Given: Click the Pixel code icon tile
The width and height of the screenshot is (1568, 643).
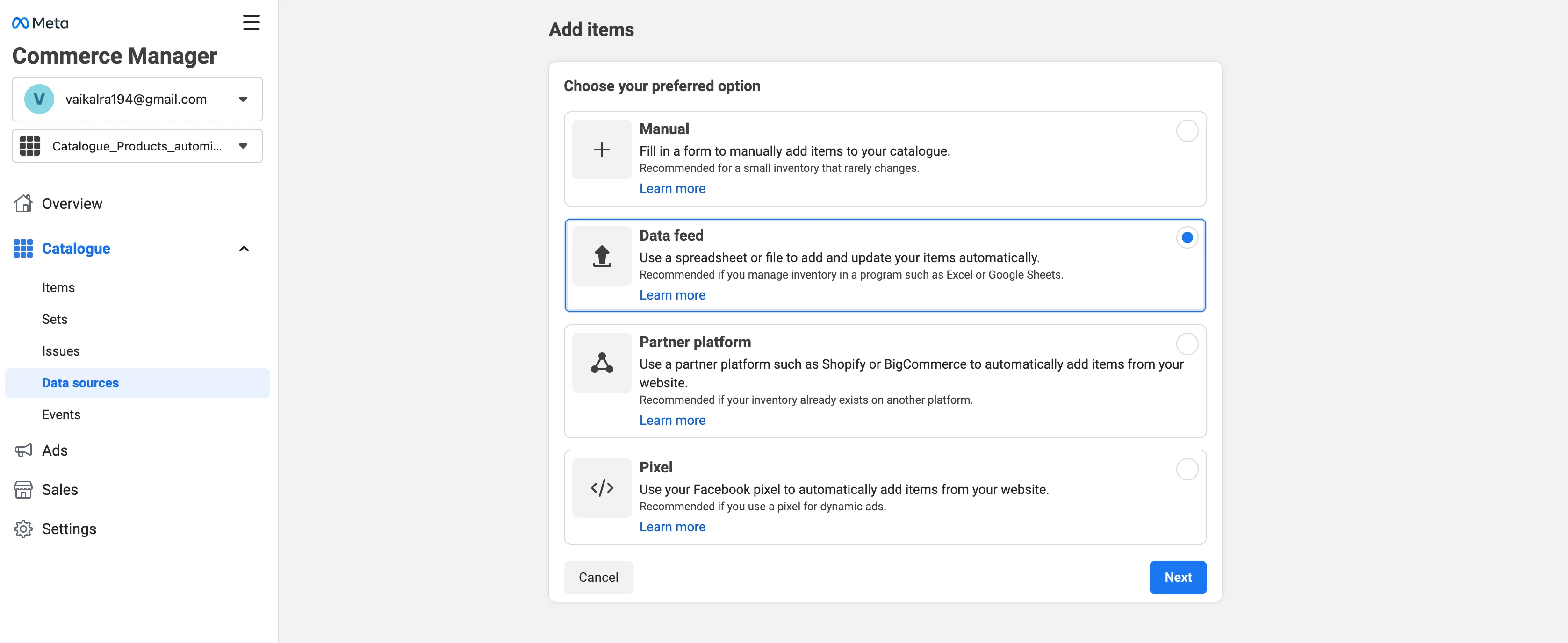Looking at the screenshot, I should (602, 488).
